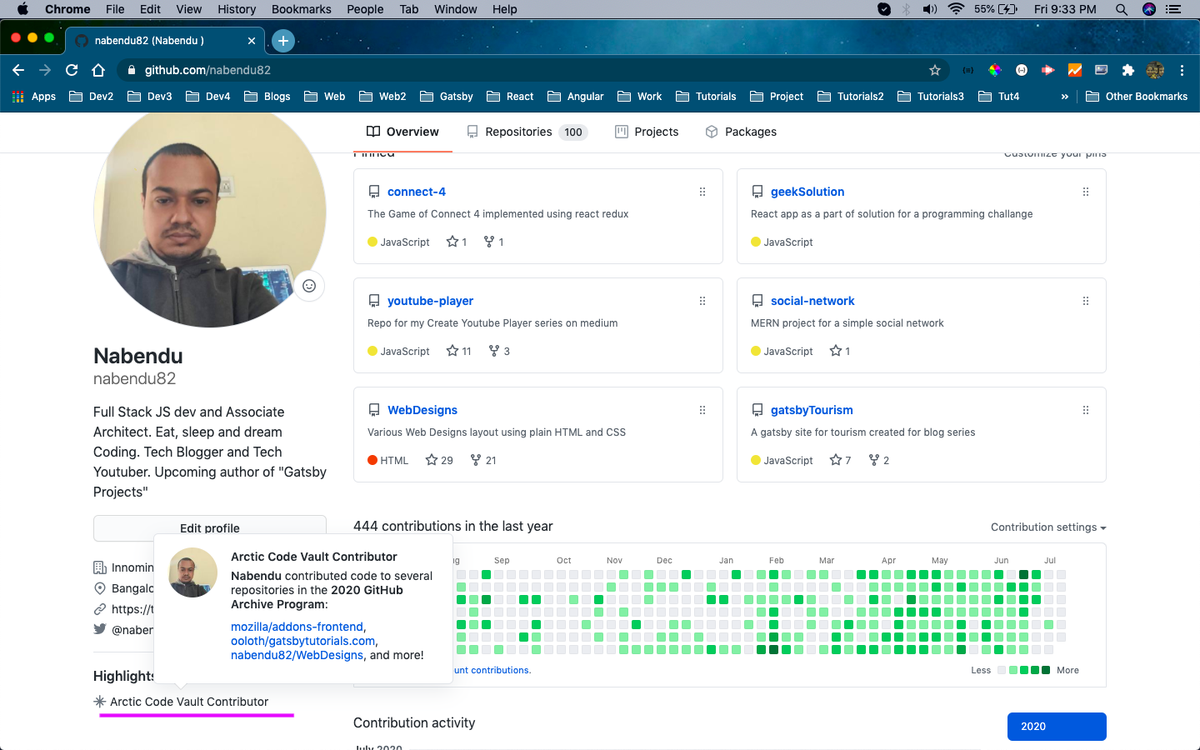
Task: Open mozilla/addons-frontend link in popup
Action: (297, 627)
